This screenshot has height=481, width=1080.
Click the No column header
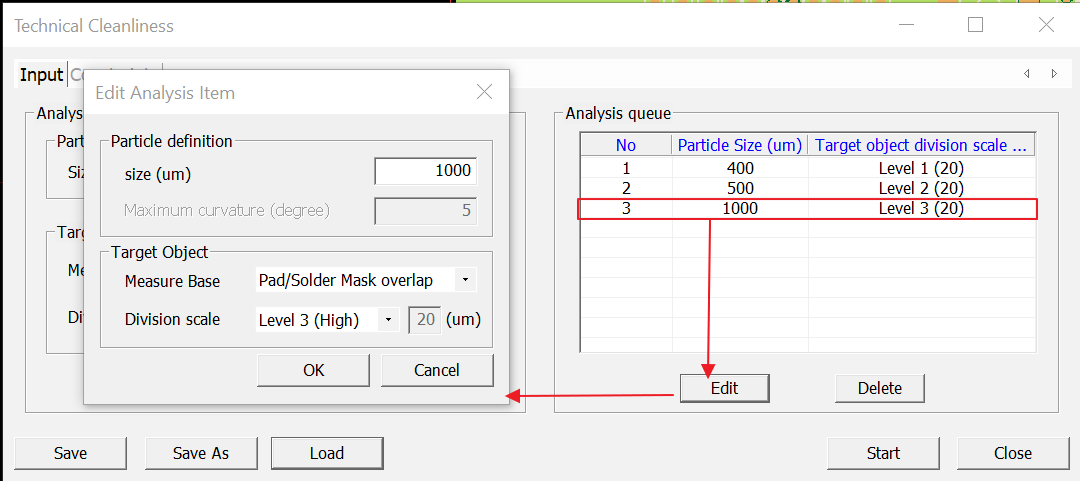[x=625, y=146]
